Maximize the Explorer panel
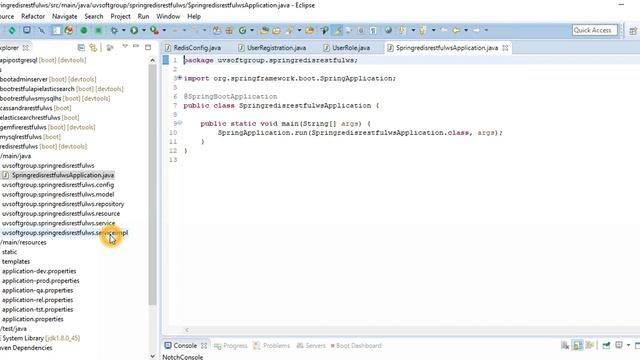This screenshot has width=640, height=360. coord(148,47)
